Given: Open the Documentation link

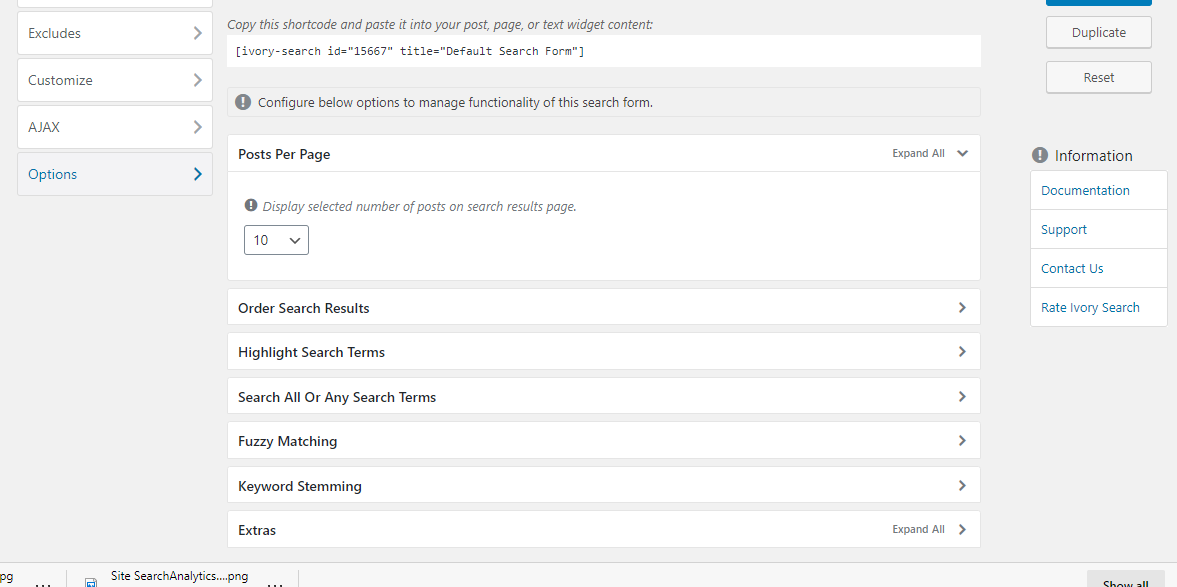Looking at the screenshot, I should pos(1085,190).
